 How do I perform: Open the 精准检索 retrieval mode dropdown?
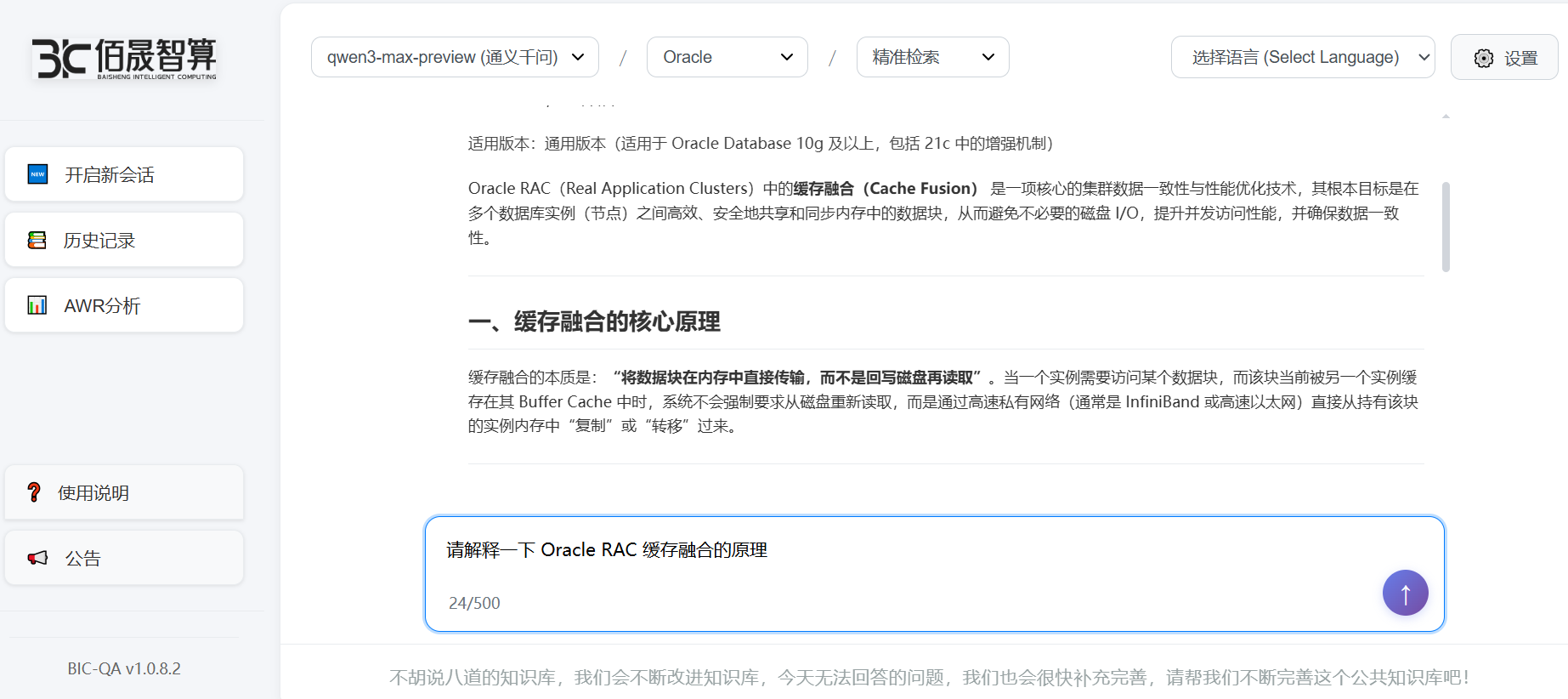point(933,57)
